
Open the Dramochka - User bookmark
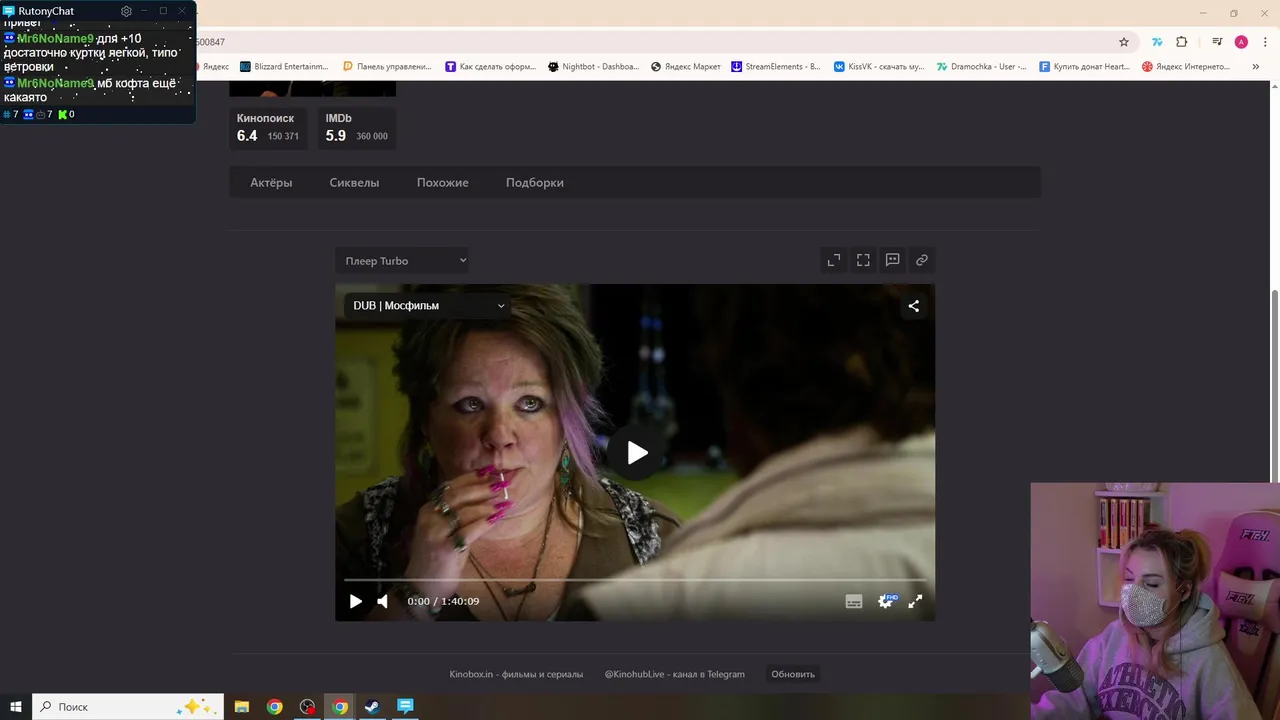[982, 67]
